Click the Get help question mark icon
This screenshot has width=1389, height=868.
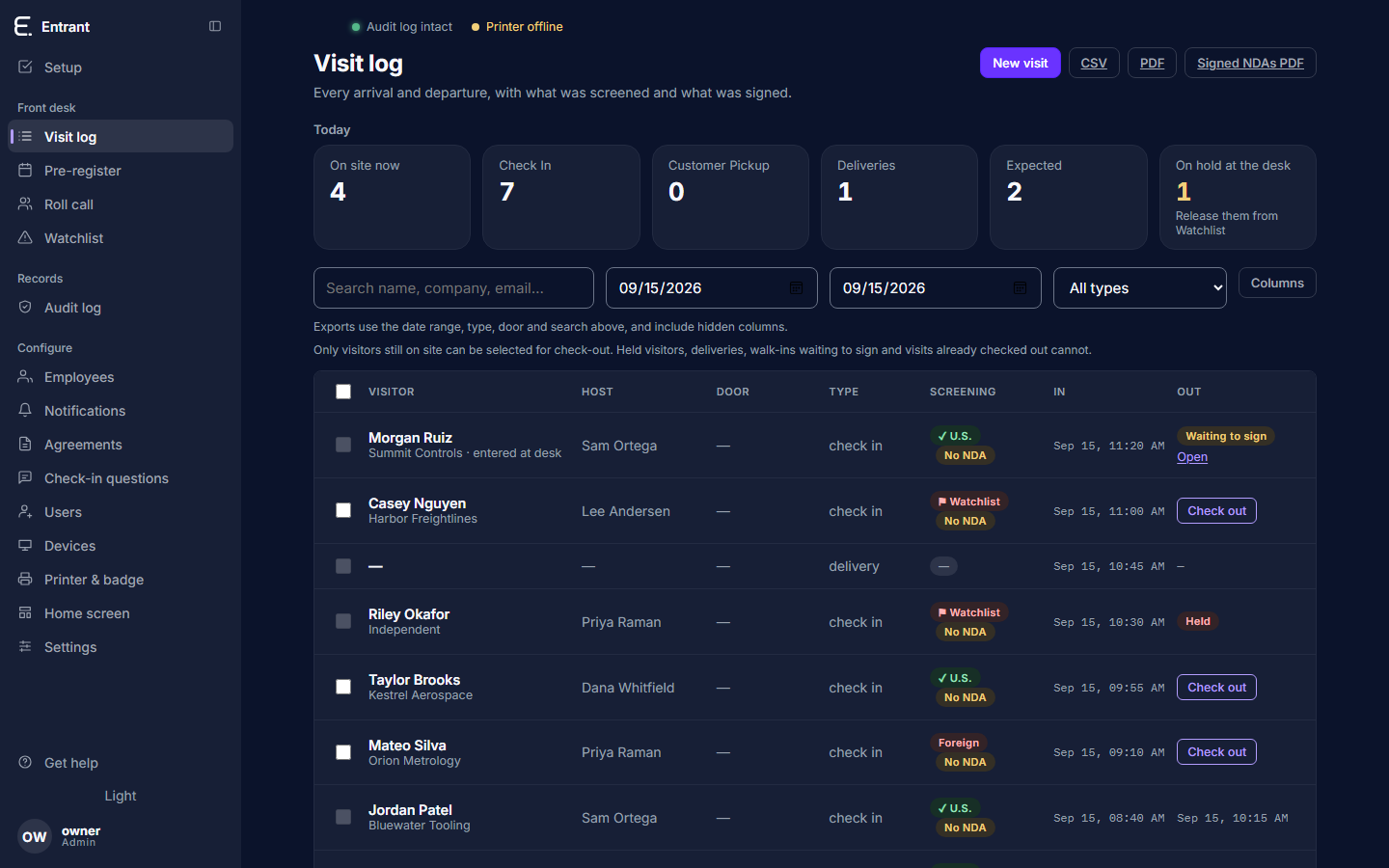25,762
